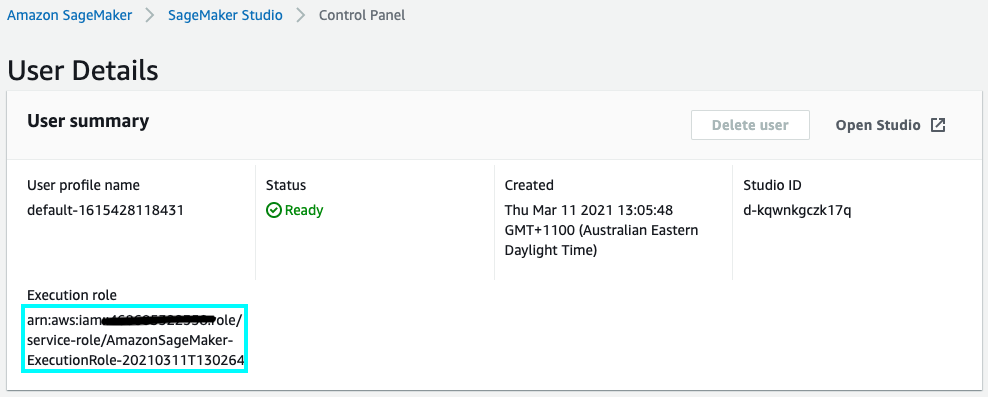The width and height of the screenshot is (988, 397).
Task: Select user profile name default-1615428118431
Action: [x=105, y=210]
